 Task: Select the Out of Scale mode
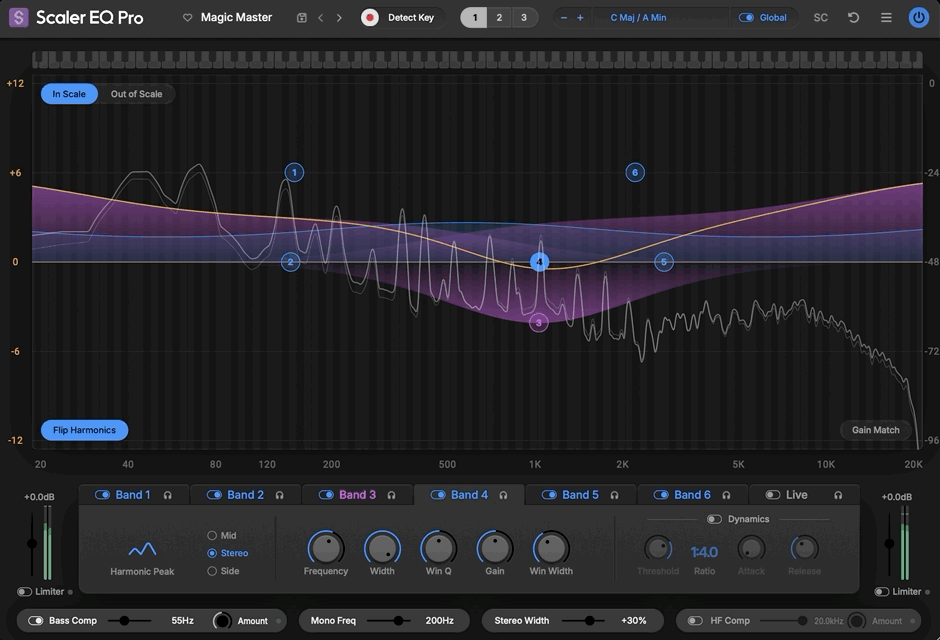click(137, 94)
